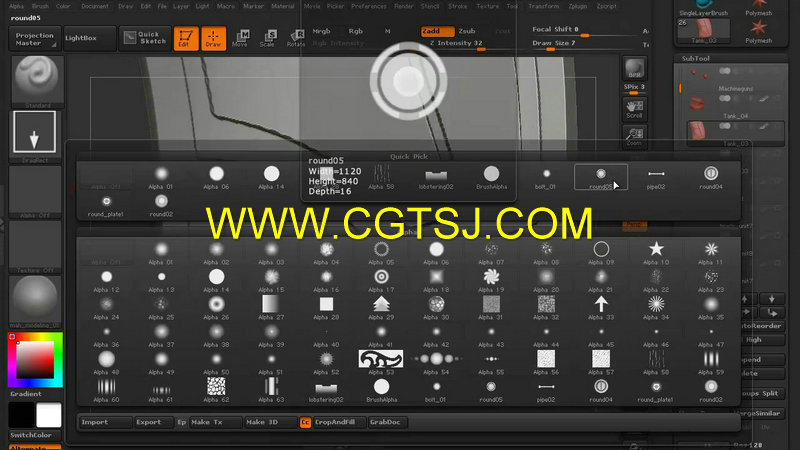The image size is (800, 450).
Task: Adjust the Focal Shift slider
Action: tap(582, 31)
